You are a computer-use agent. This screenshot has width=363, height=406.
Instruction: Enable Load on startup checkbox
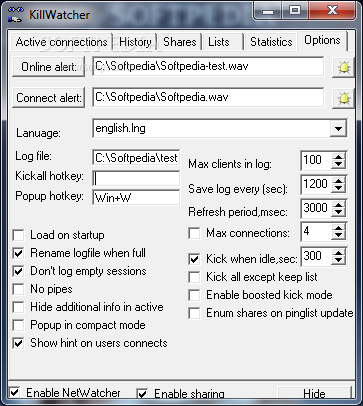tap(18, 235)
